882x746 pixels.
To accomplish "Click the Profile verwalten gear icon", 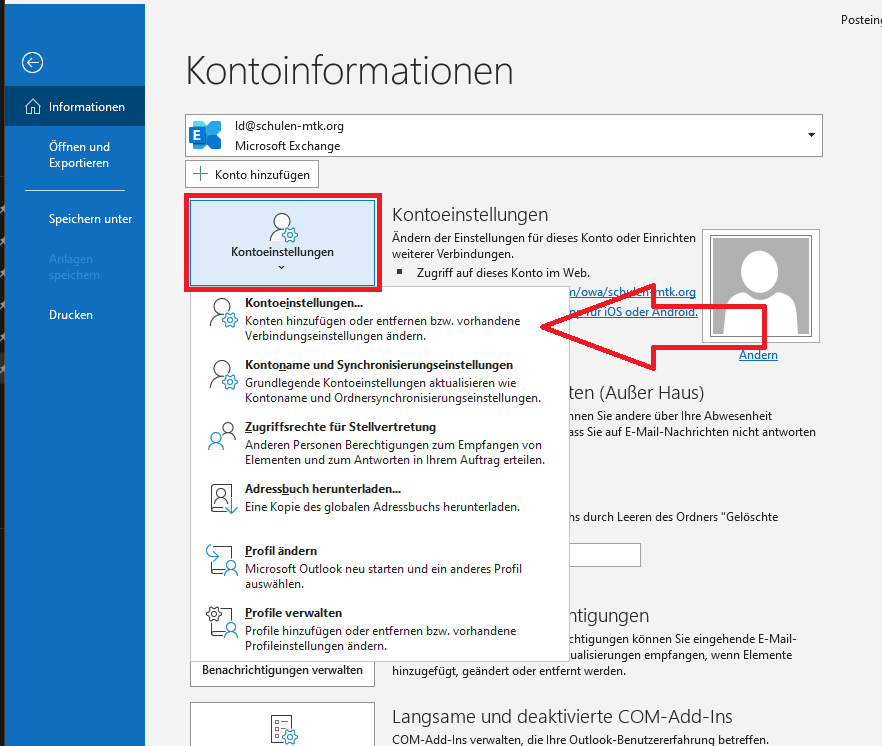I will point(222,622).
